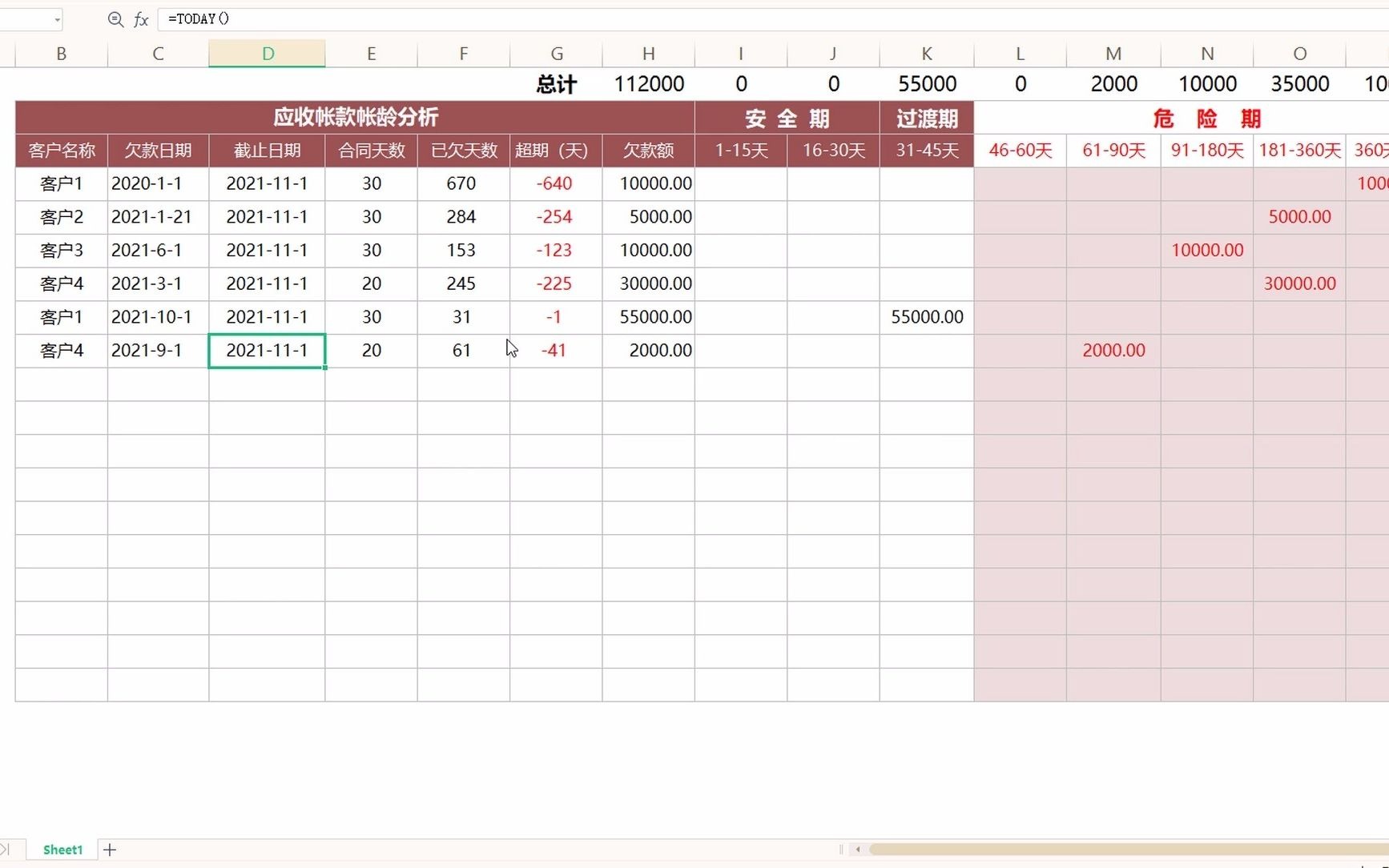The image size is (1389, 868).
Task: Click the days-owed cell 670
Action: pyautogui.click(x=463, y=183)
